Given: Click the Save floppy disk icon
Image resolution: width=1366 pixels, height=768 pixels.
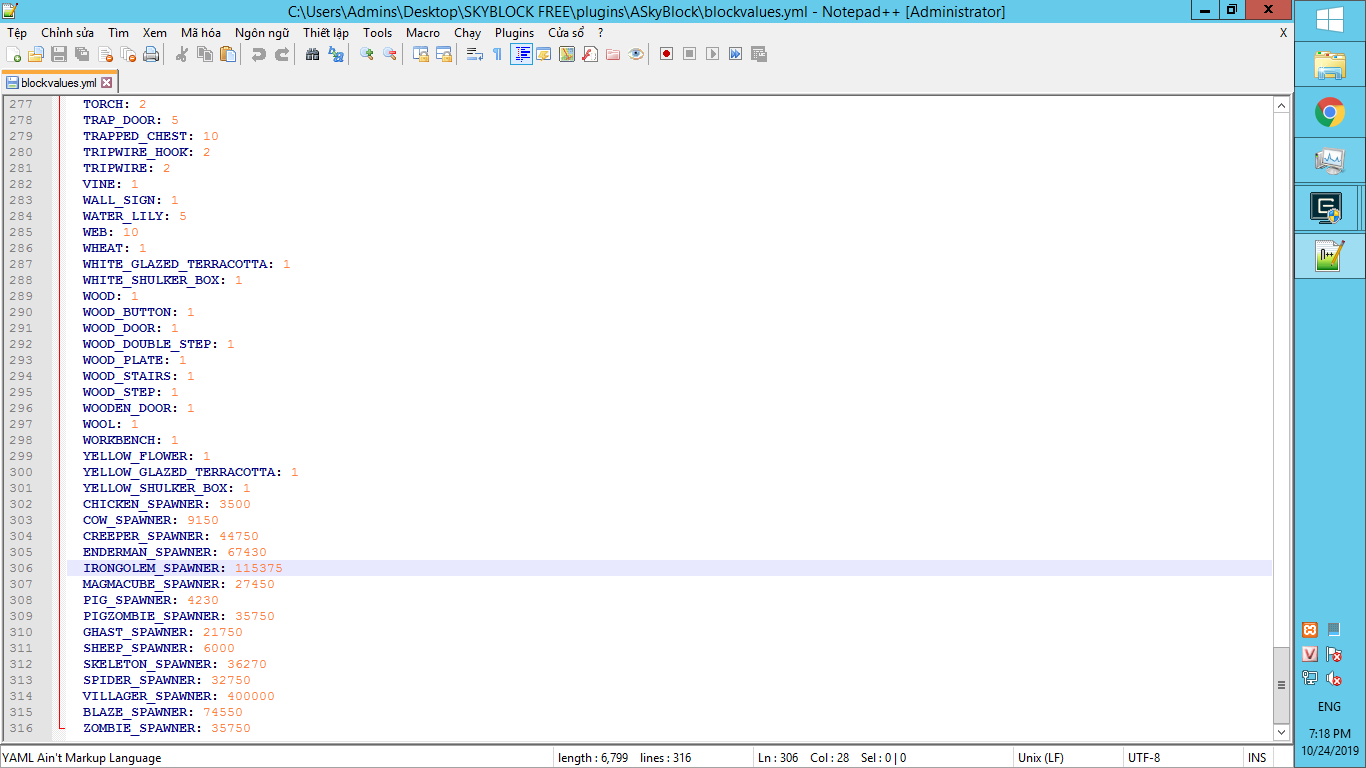Looking at the screenshot, I should (59, 54).
